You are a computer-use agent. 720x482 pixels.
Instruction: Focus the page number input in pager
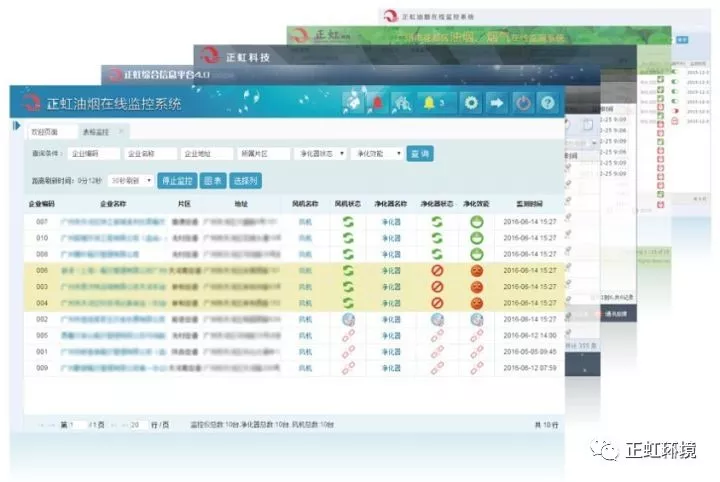click(77, 425)
